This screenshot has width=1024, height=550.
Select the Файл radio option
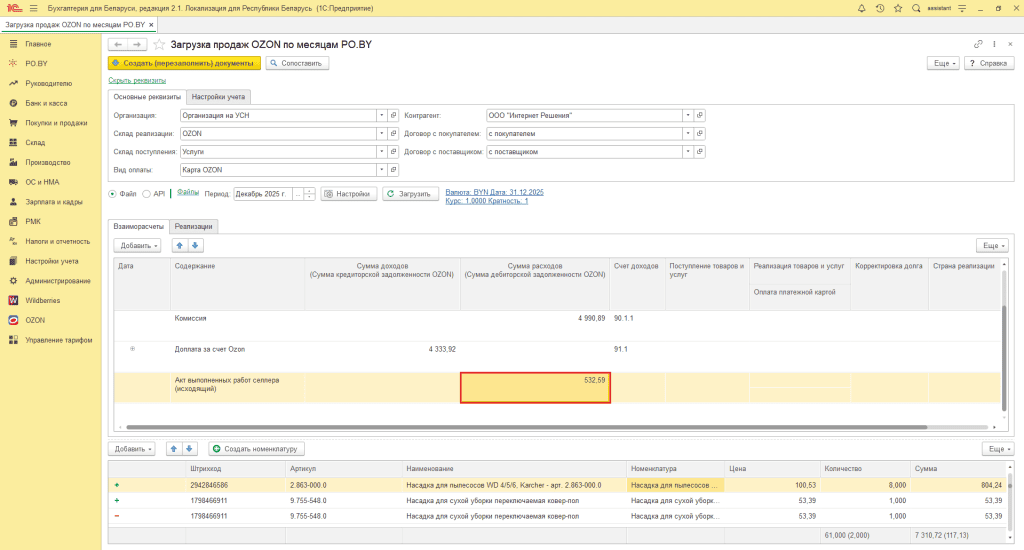pos(112,194)
